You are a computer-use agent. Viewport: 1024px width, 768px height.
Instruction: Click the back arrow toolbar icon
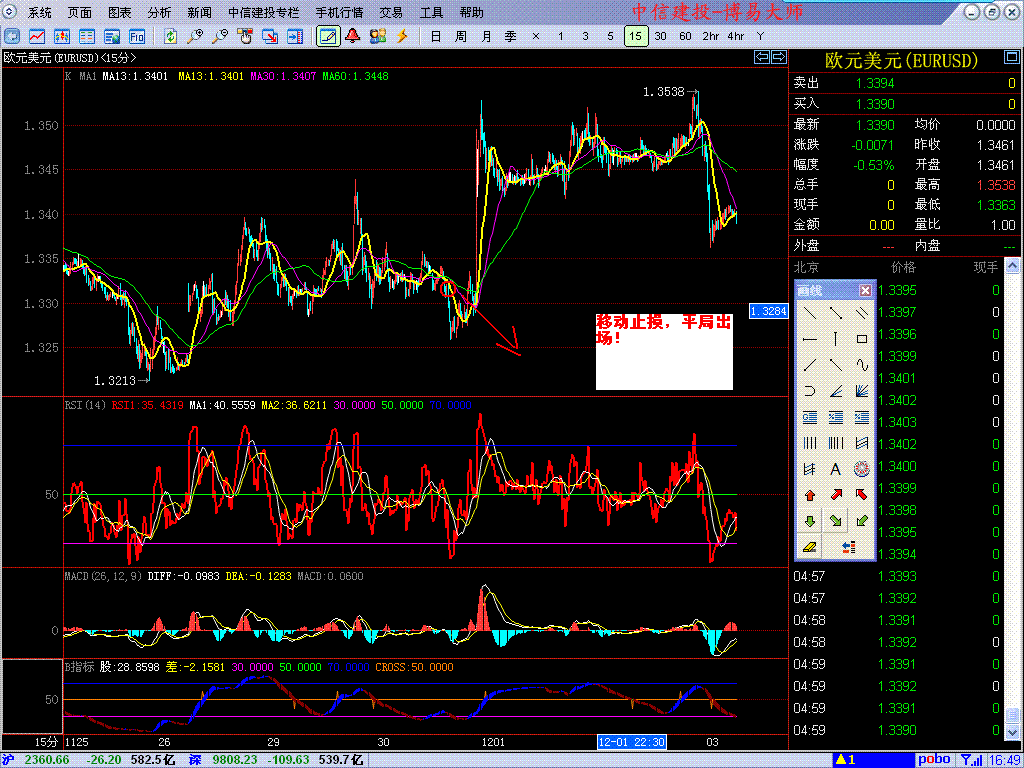point(12,36)
